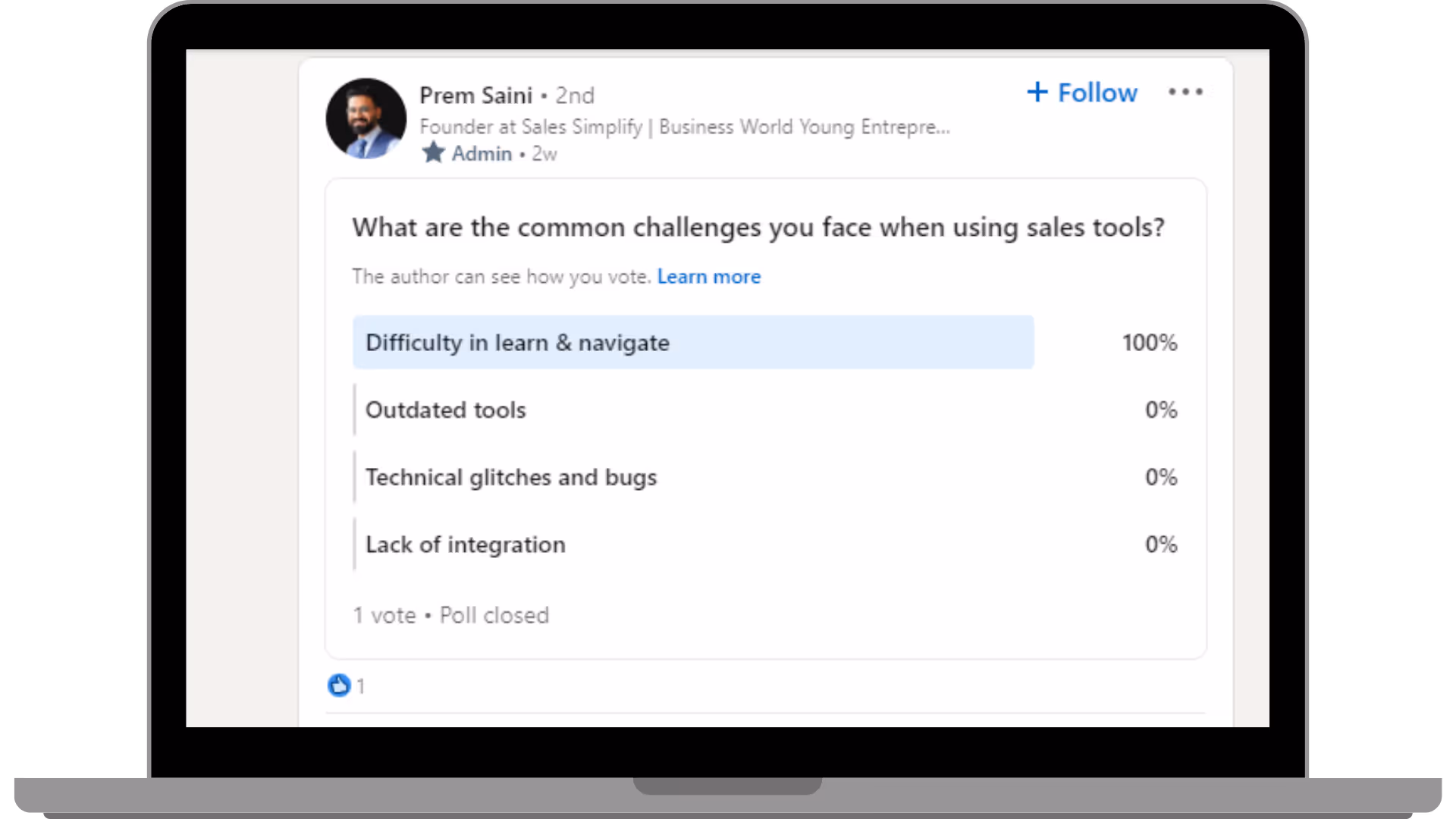Click the 1 vote count text
The width and height of the screenshot is (1456, 819).
[x=384, y=615]
